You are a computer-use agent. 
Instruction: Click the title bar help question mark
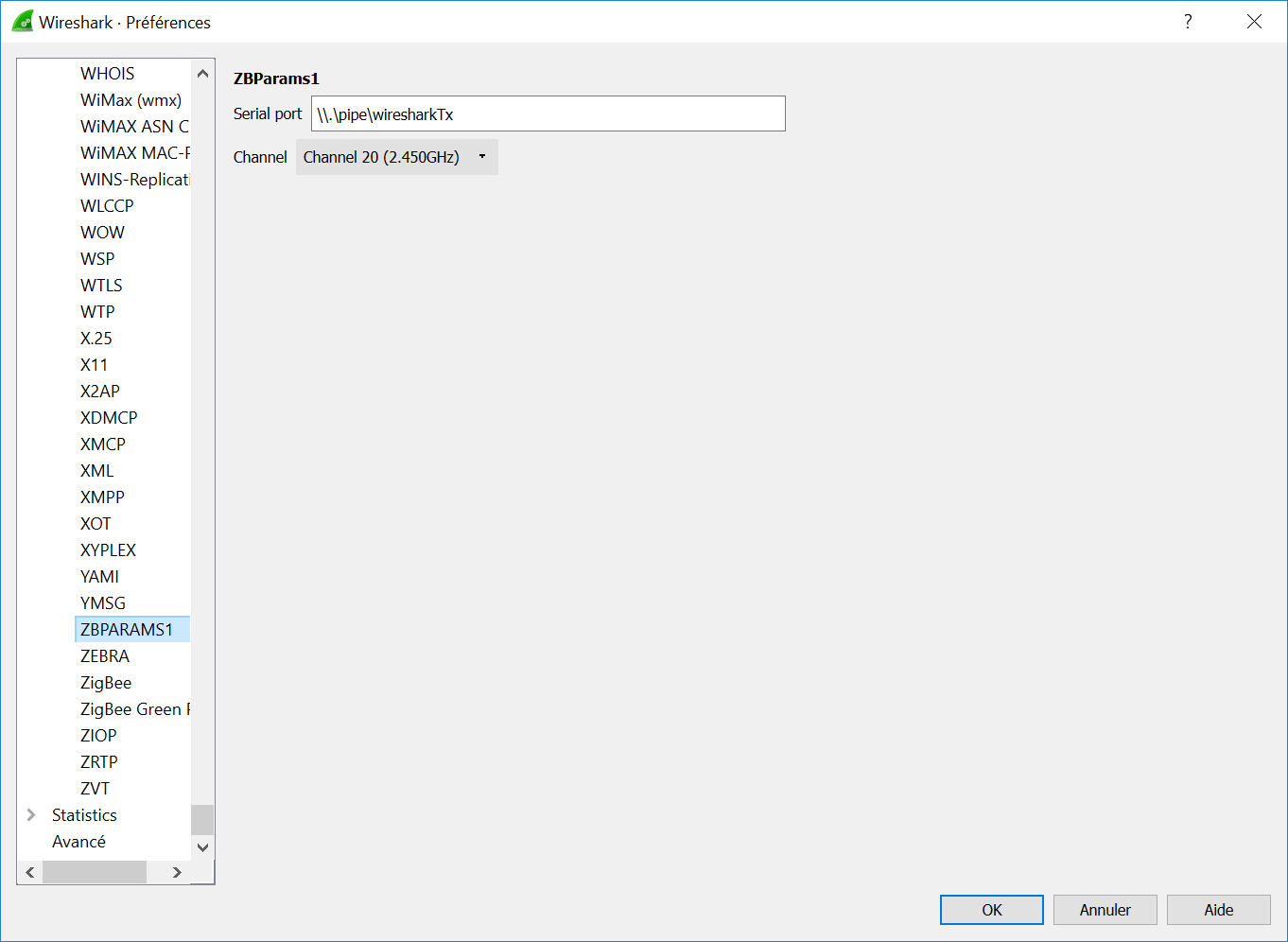[1188, 22]
